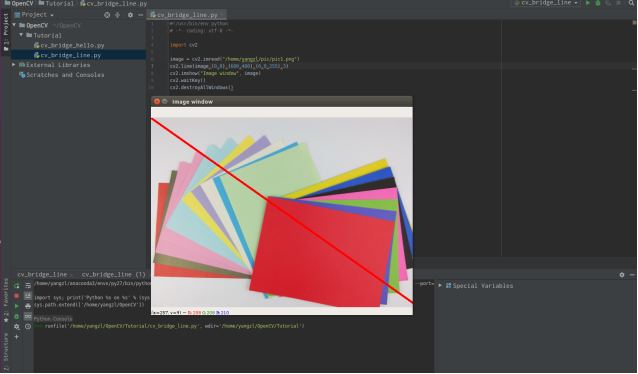
Task: Open the Favorites side tool tab
Action: (x=6, y=300)
